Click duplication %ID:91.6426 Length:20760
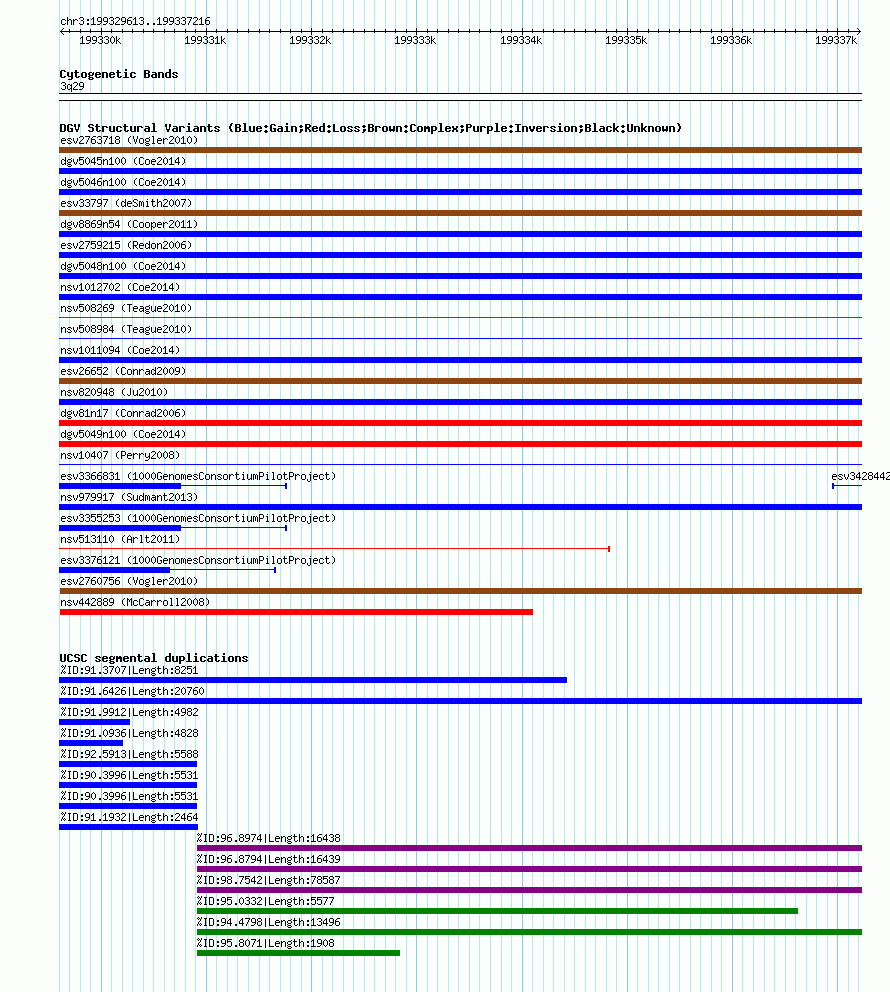Screen dimensions: 890x992 (132, 691)
